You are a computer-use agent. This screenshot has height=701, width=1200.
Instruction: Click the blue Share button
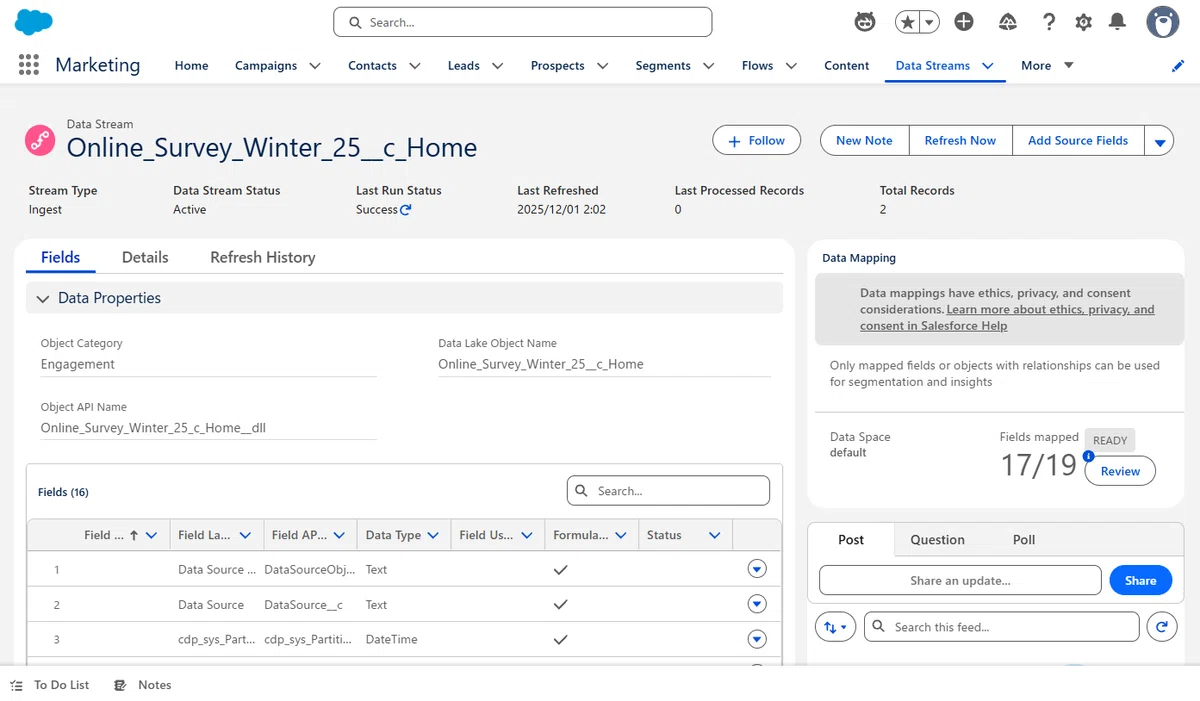coord(1140,580)
